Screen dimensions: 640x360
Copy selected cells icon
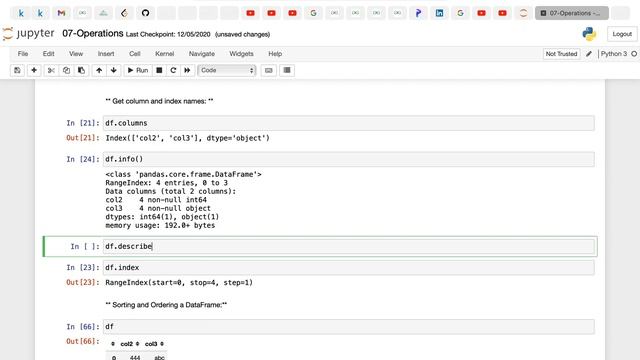66,70
